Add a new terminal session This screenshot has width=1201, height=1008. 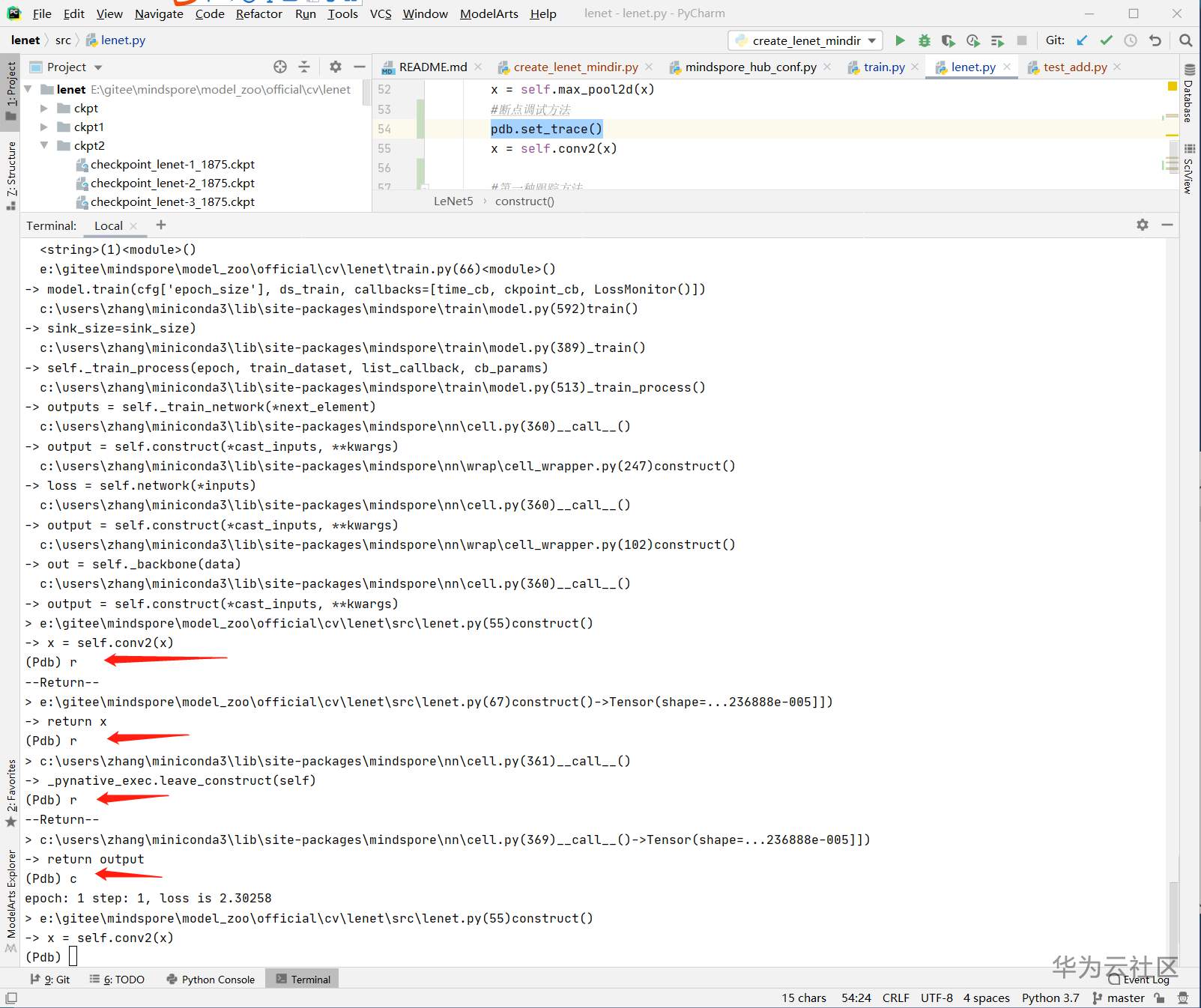161,225
